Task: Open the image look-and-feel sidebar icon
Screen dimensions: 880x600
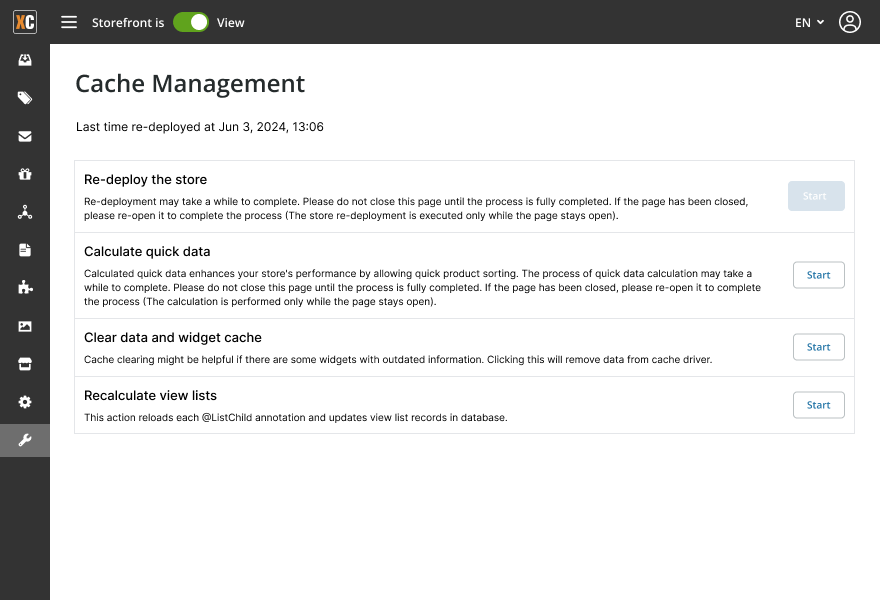Action: tap(25, 326)
